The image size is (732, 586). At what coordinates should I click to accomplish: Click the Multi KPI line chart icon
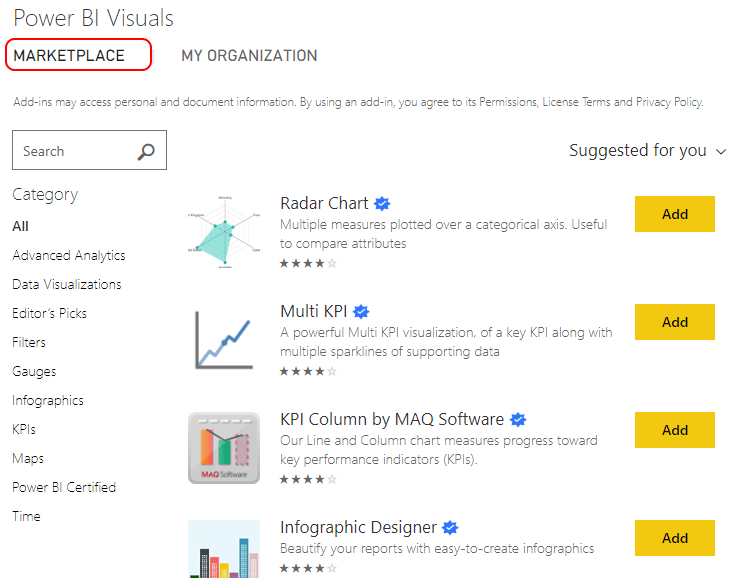click(224, 340)
